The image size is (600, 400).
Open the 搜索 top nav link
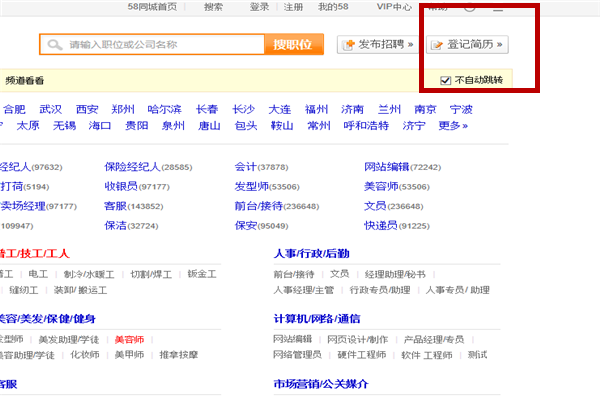[213, 7]
